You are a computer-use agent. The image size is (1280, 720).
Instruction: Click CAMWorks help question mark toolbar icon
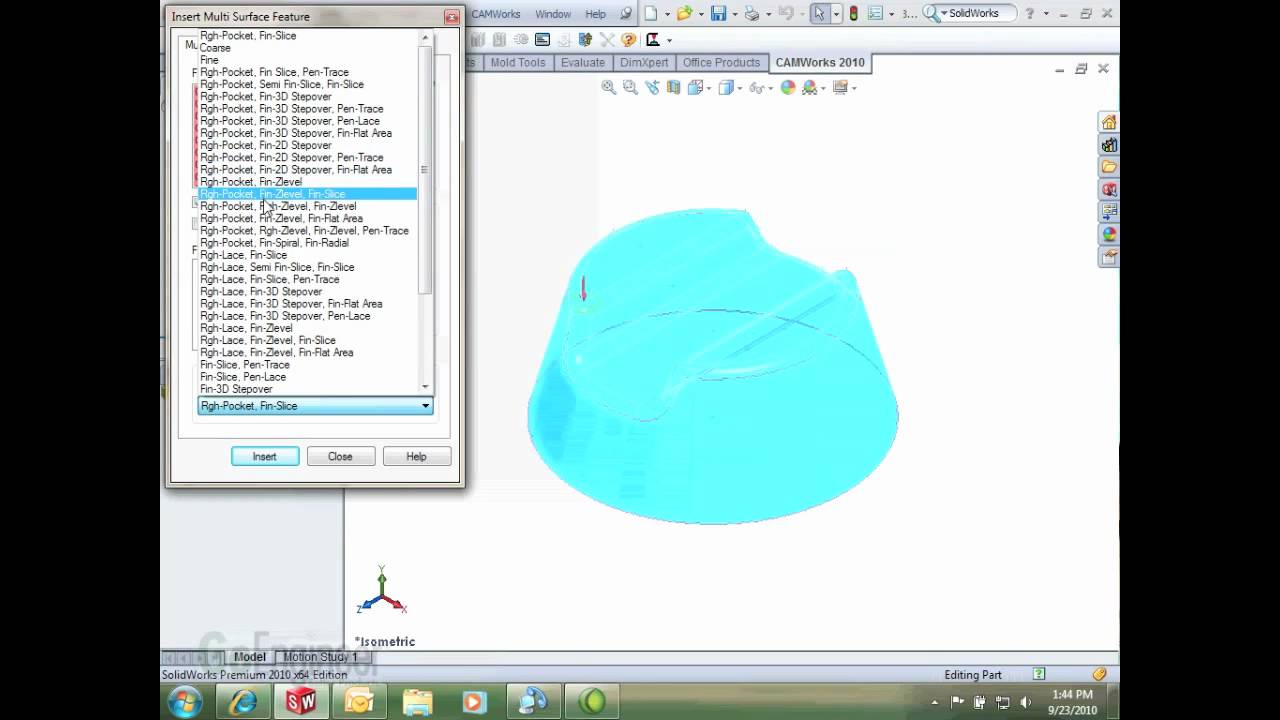(628, 40)
